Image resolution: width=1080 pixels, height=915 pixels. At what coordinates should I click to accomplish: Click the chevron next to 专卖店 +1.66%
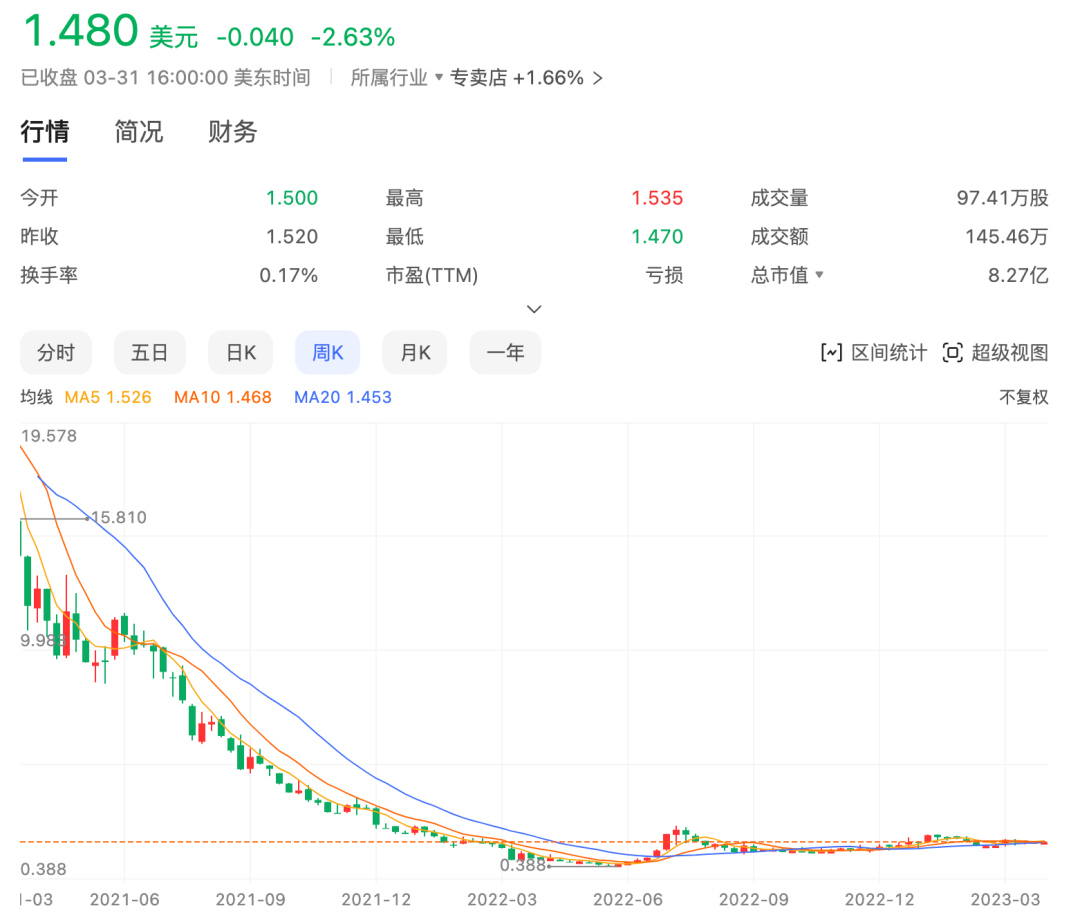pos(598,78)
